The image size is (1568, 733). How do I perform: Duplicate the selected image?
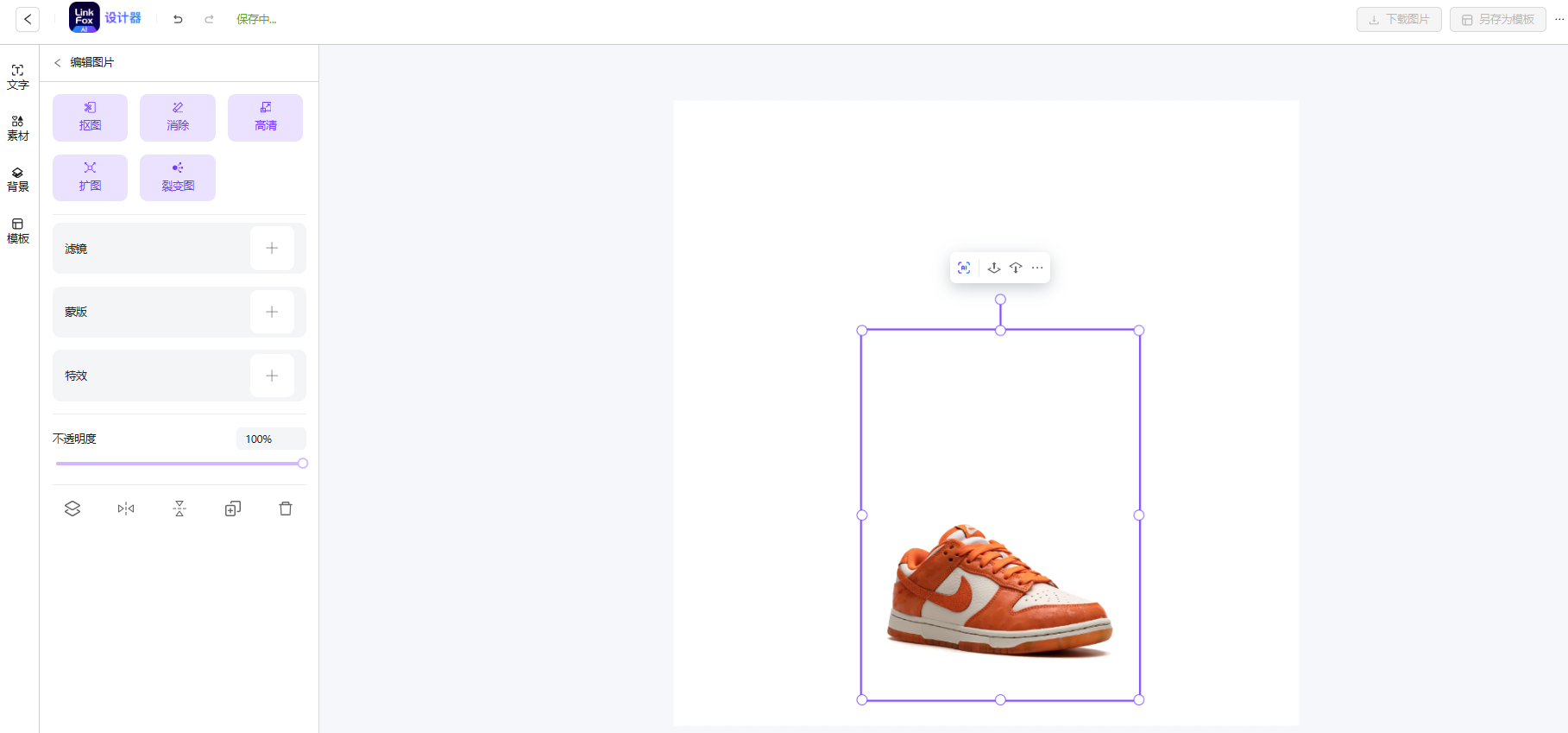[233, 509]
